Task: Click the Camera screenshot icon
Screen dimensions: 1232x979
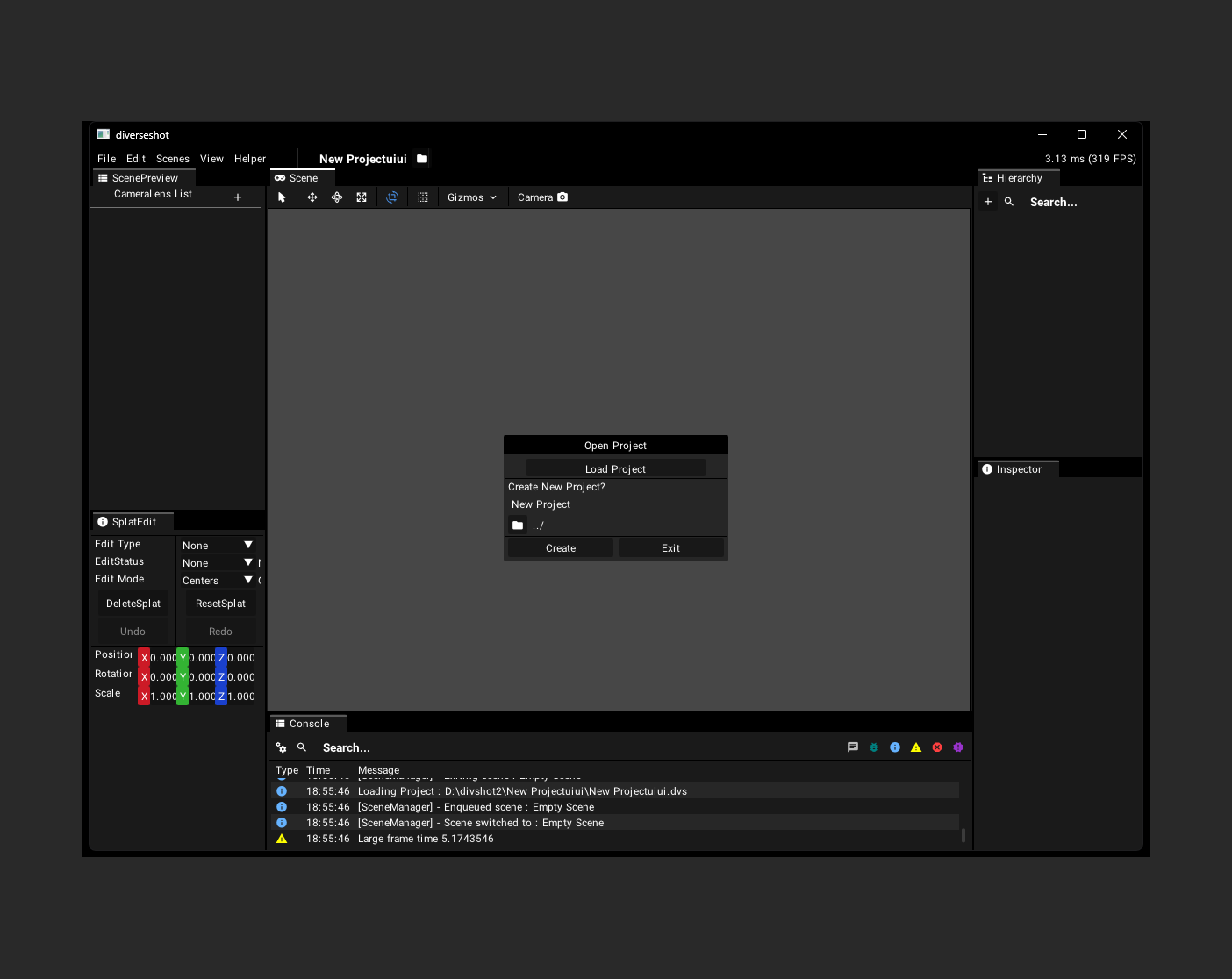Action: 562,197
